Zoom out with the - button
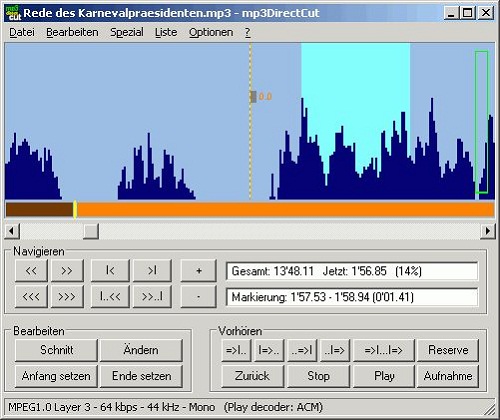This screenshot has height=420, width=500. click(x=199, y=296)
